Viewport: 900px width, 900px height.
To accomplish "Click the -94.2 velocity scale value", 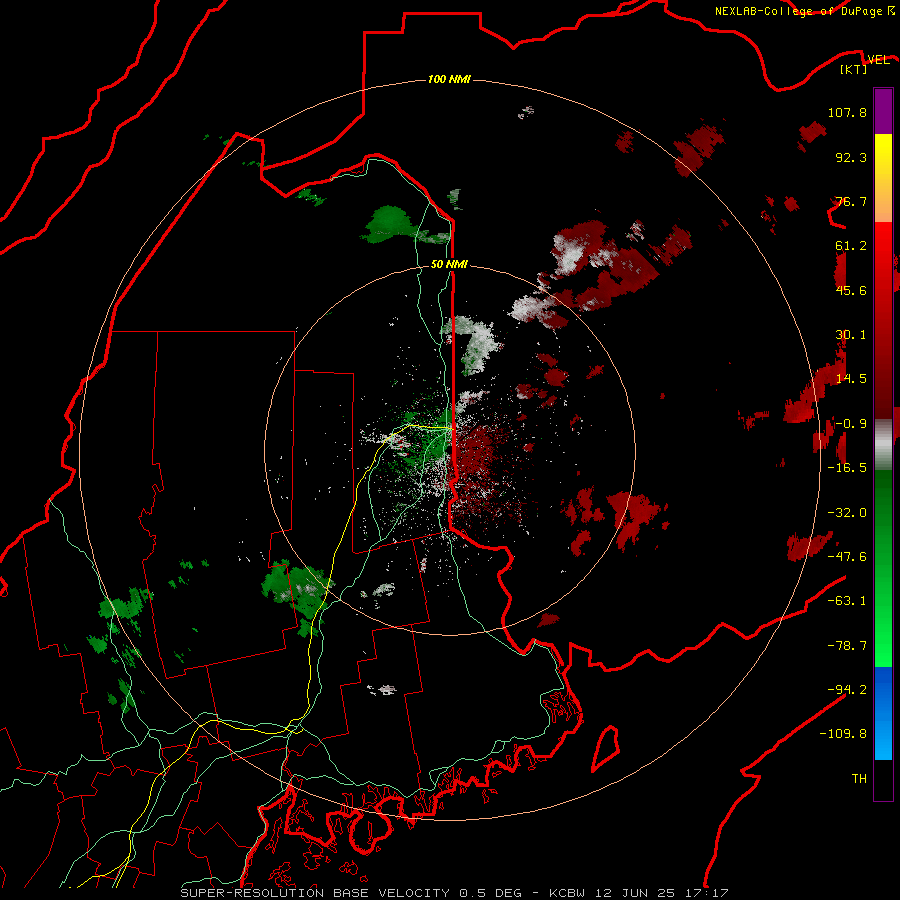I will 847,690.
